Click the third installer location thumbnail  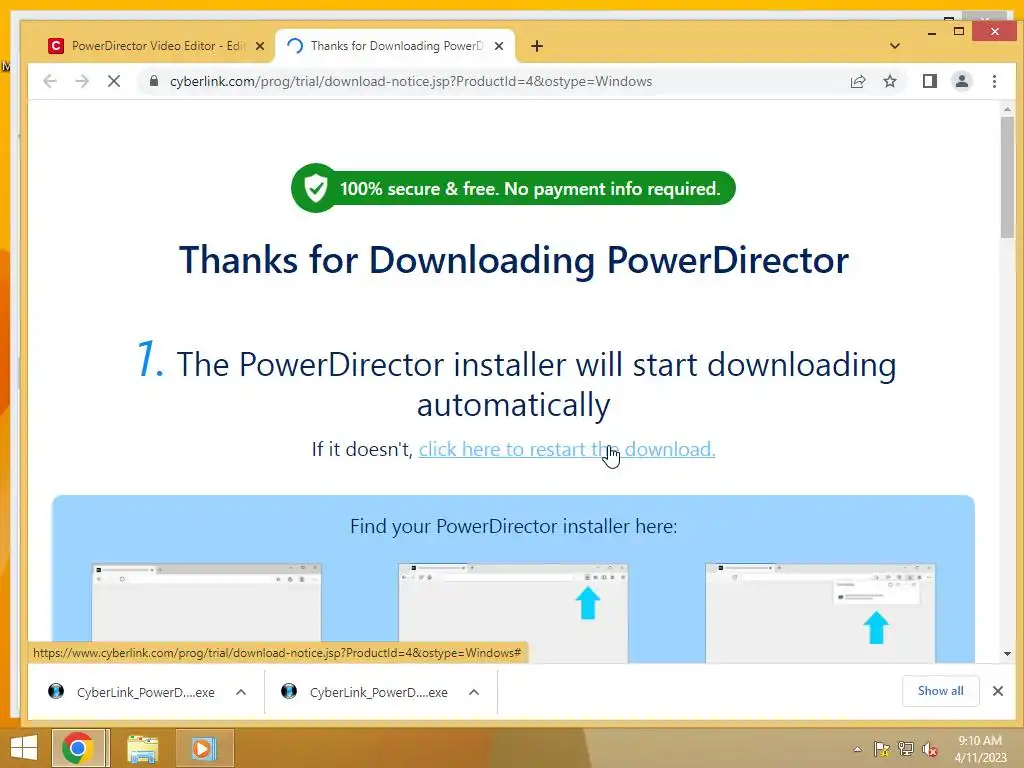[x=820, y=613]
